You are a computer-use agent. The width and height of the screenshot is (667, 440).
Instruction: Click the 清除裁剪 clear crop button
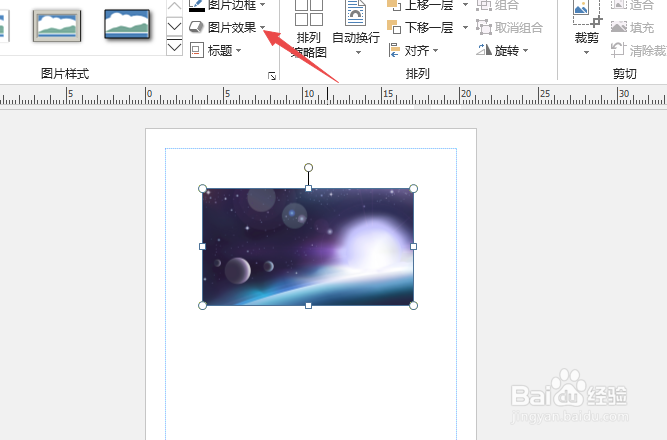click(x=638, y=51)
